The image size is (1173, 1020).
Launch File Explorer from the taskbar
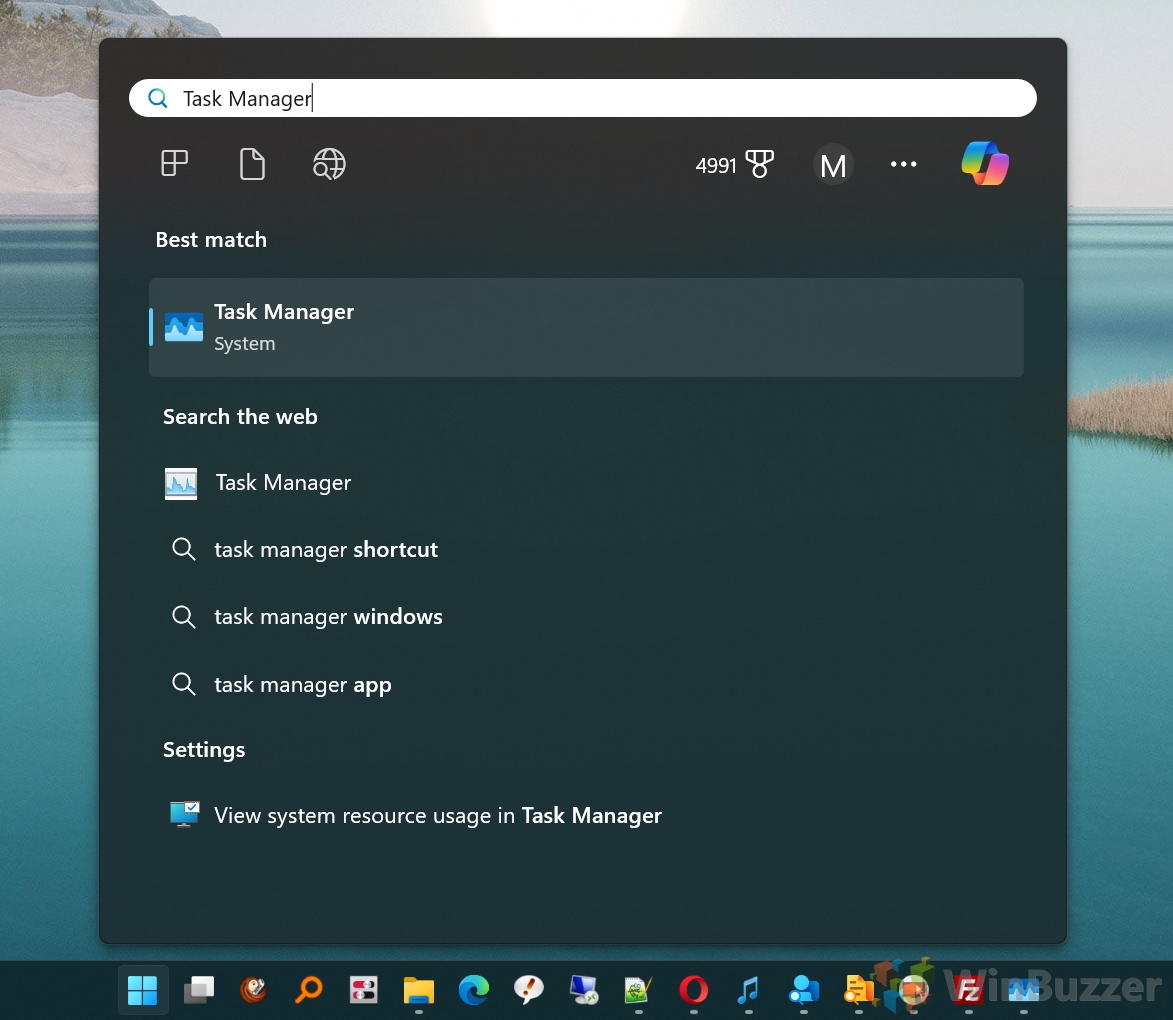click(418, 990)
